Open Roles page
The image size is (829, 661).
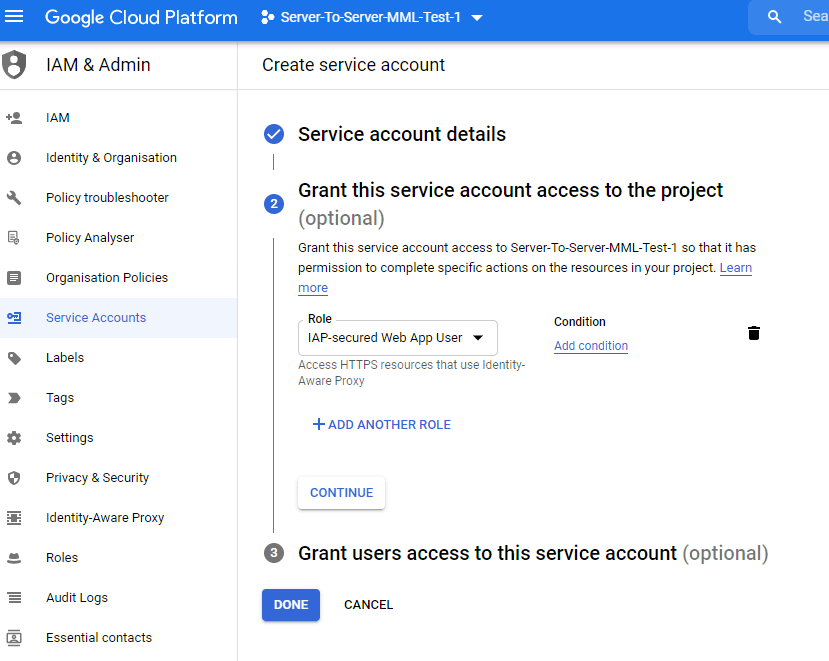pyautogui.click(x=118, y=558)
